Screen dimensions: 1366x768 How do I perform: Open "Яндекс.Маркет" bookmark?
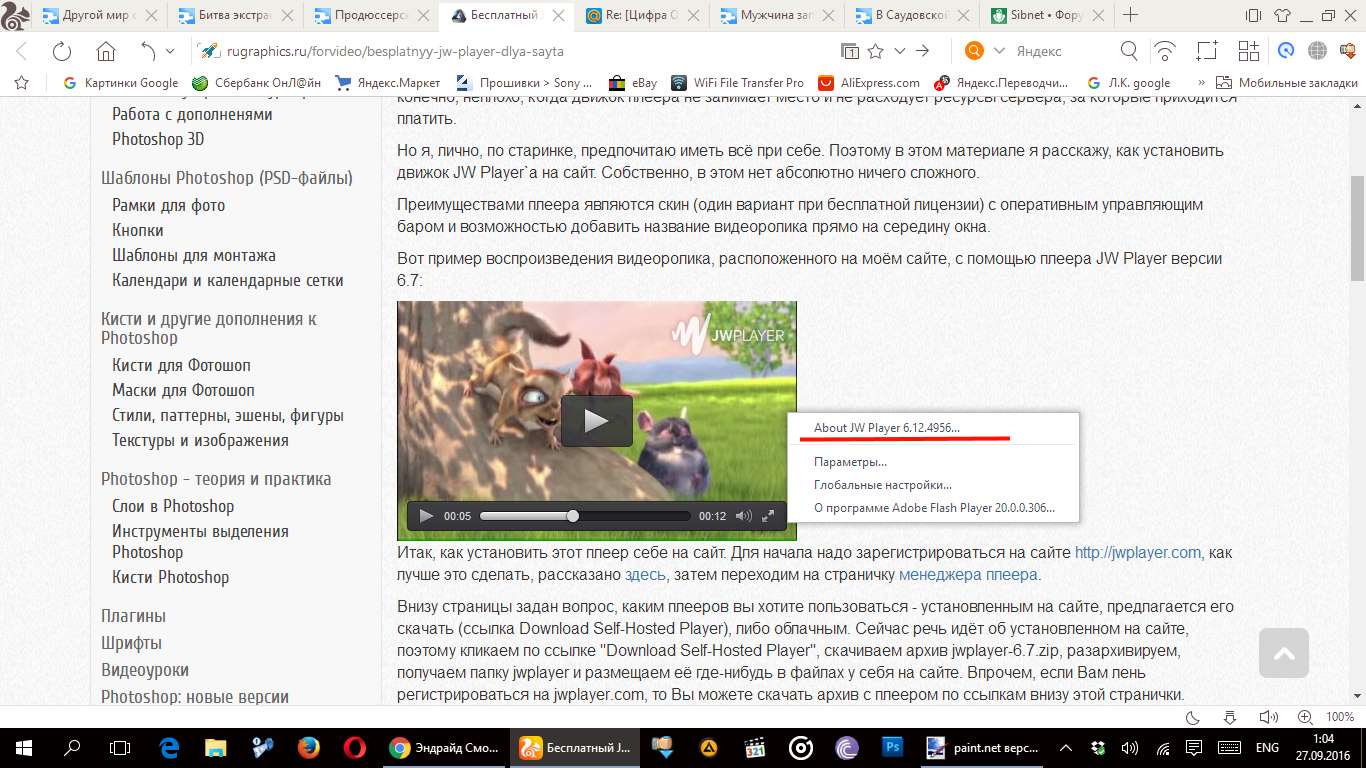pos(388,83)
